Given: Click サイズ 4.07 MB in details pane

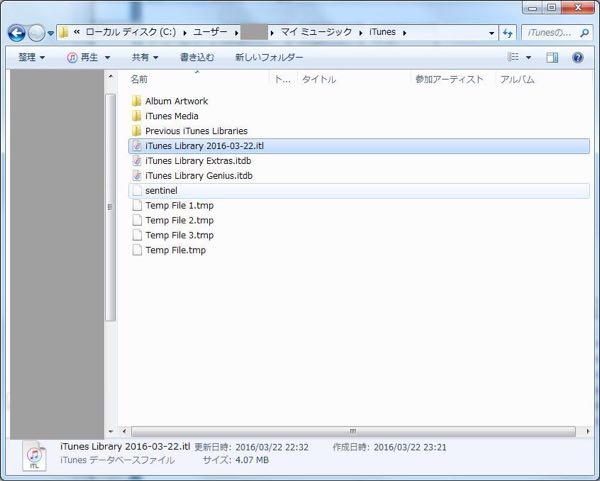Looking at the screenshot, I should pyautogui.click(x=236, y=460).
